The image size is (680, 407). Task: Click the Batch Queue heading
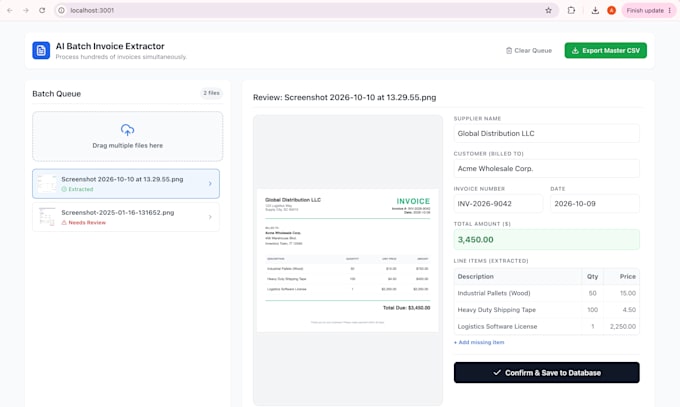56,94
